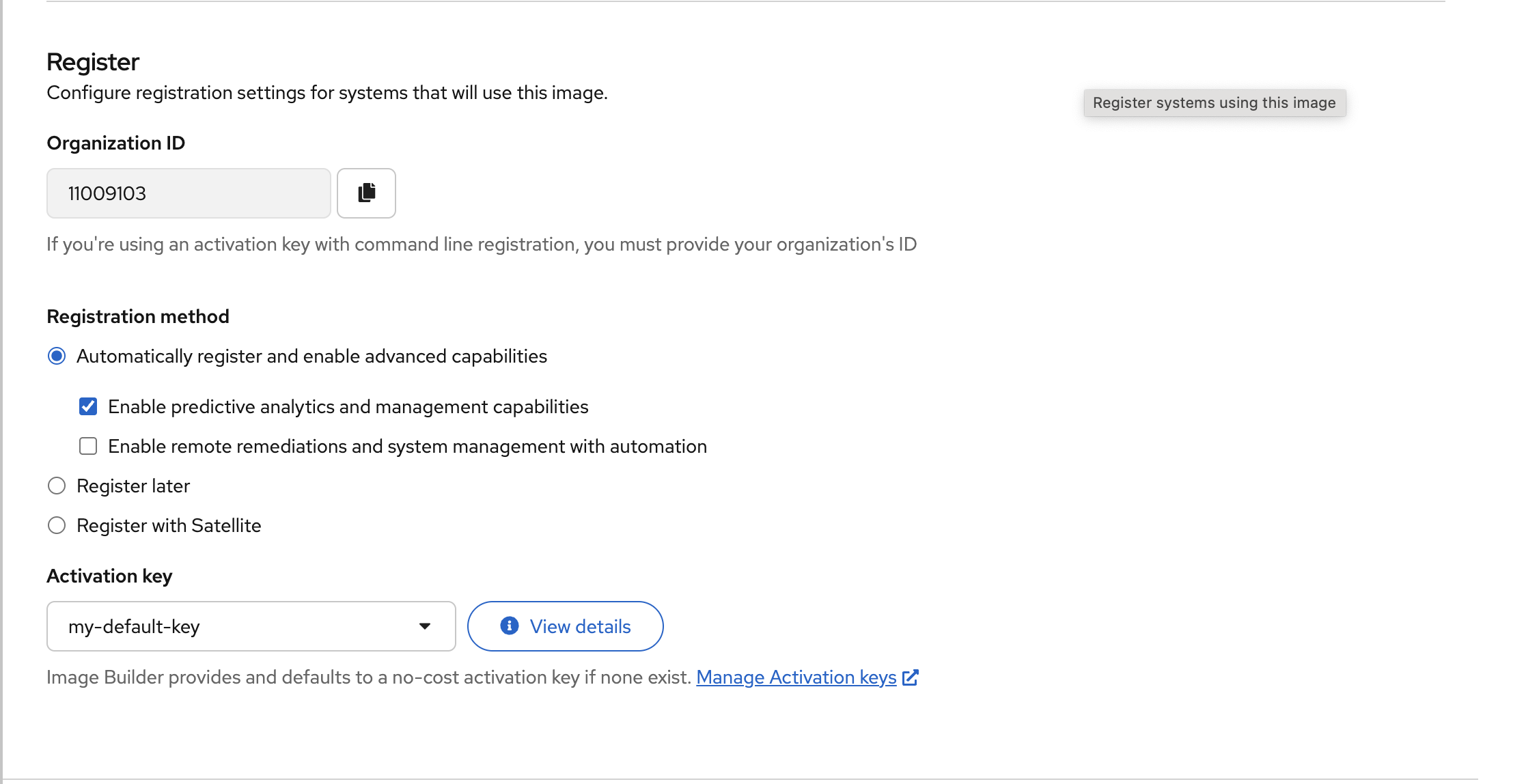Screen dimensions: 1526x784
Task: Select the Automatically register radio button
Action: click(57, 356)
